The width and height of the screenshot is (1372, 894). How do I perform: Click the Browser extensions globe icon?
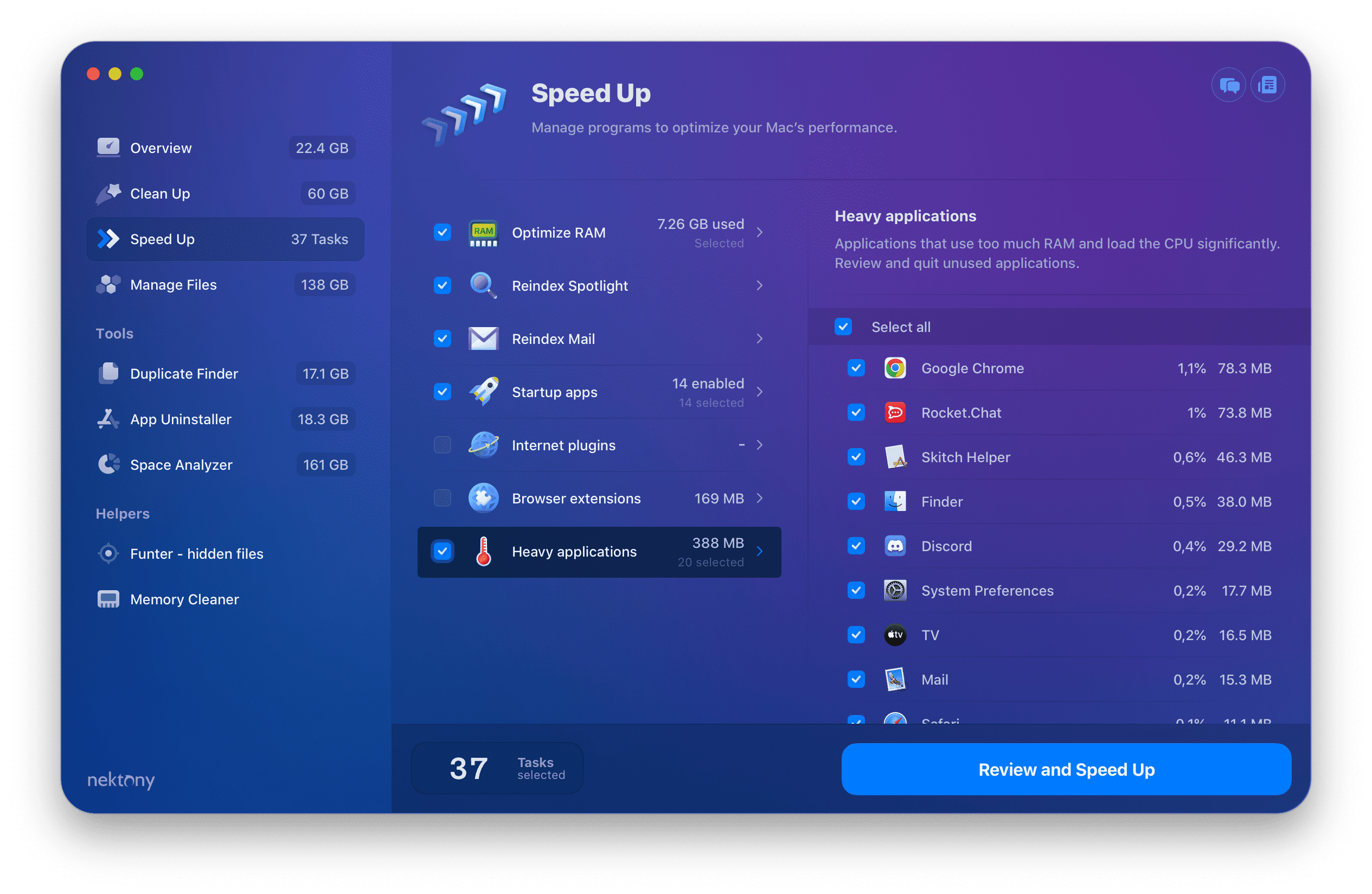tap(483, 498)
